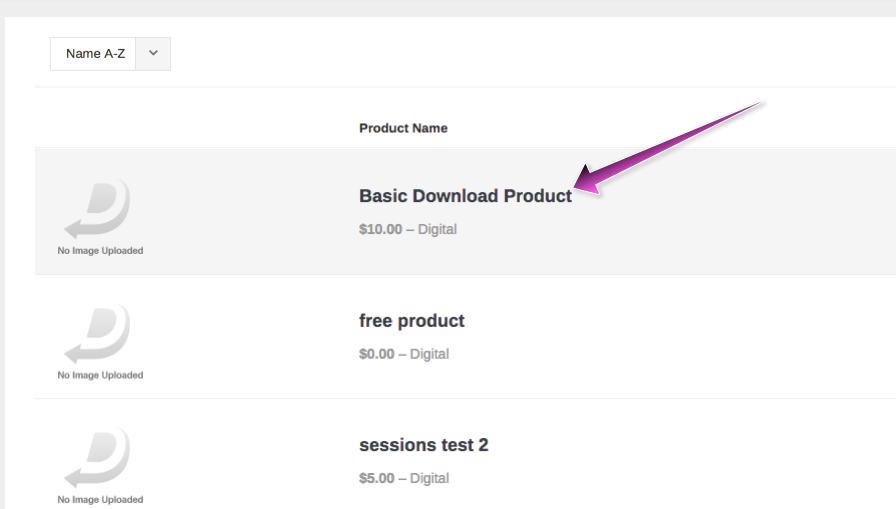Click the $5.00 price text
This screenshot has width=896, height=509.
point(377,478)
